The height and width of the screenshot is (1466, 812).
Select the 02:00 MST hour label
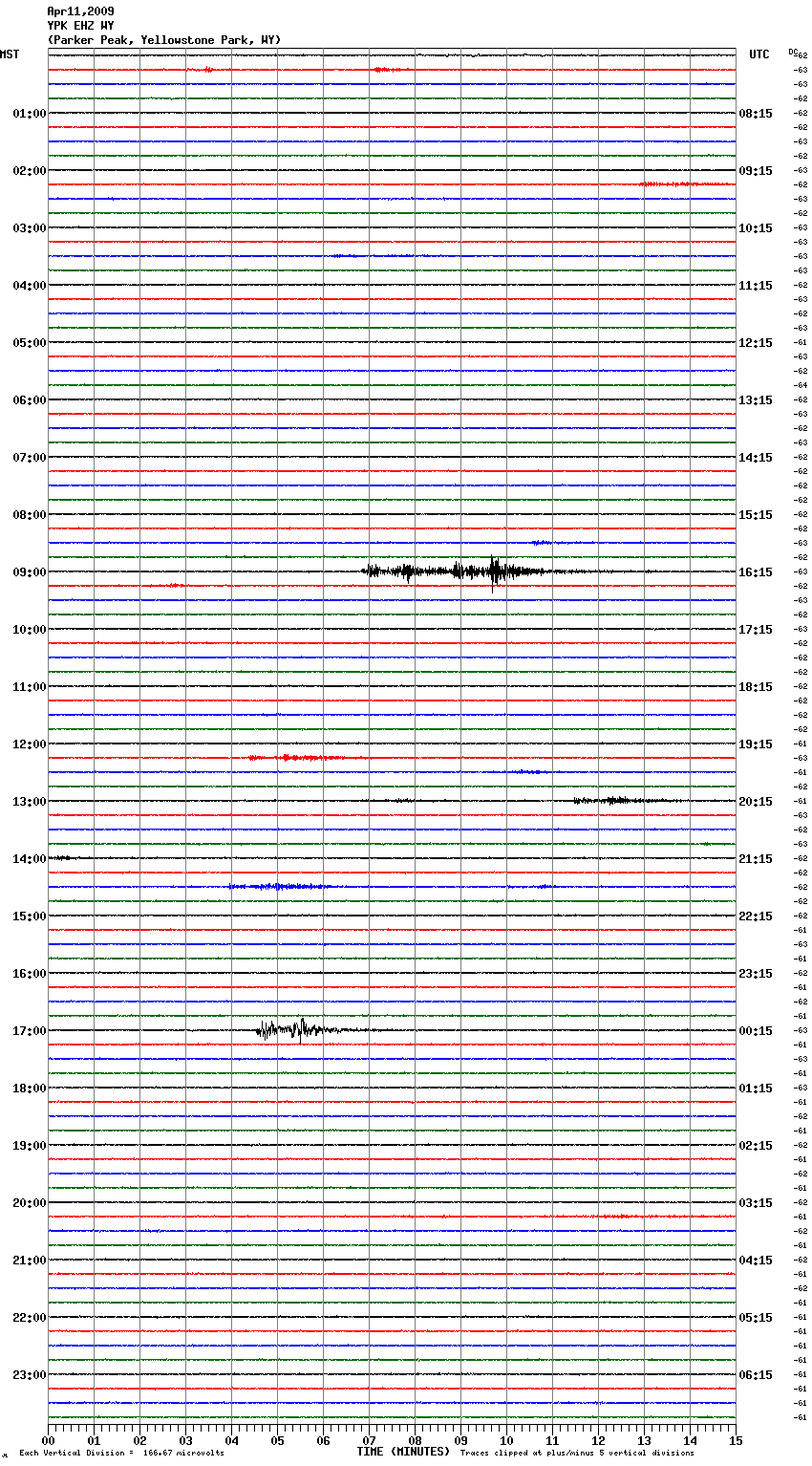(x=30, y=171)
